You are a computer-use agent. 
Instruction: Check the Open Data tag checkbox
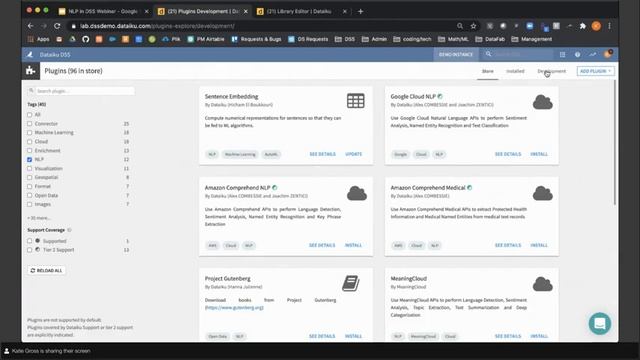coord(29,196)
